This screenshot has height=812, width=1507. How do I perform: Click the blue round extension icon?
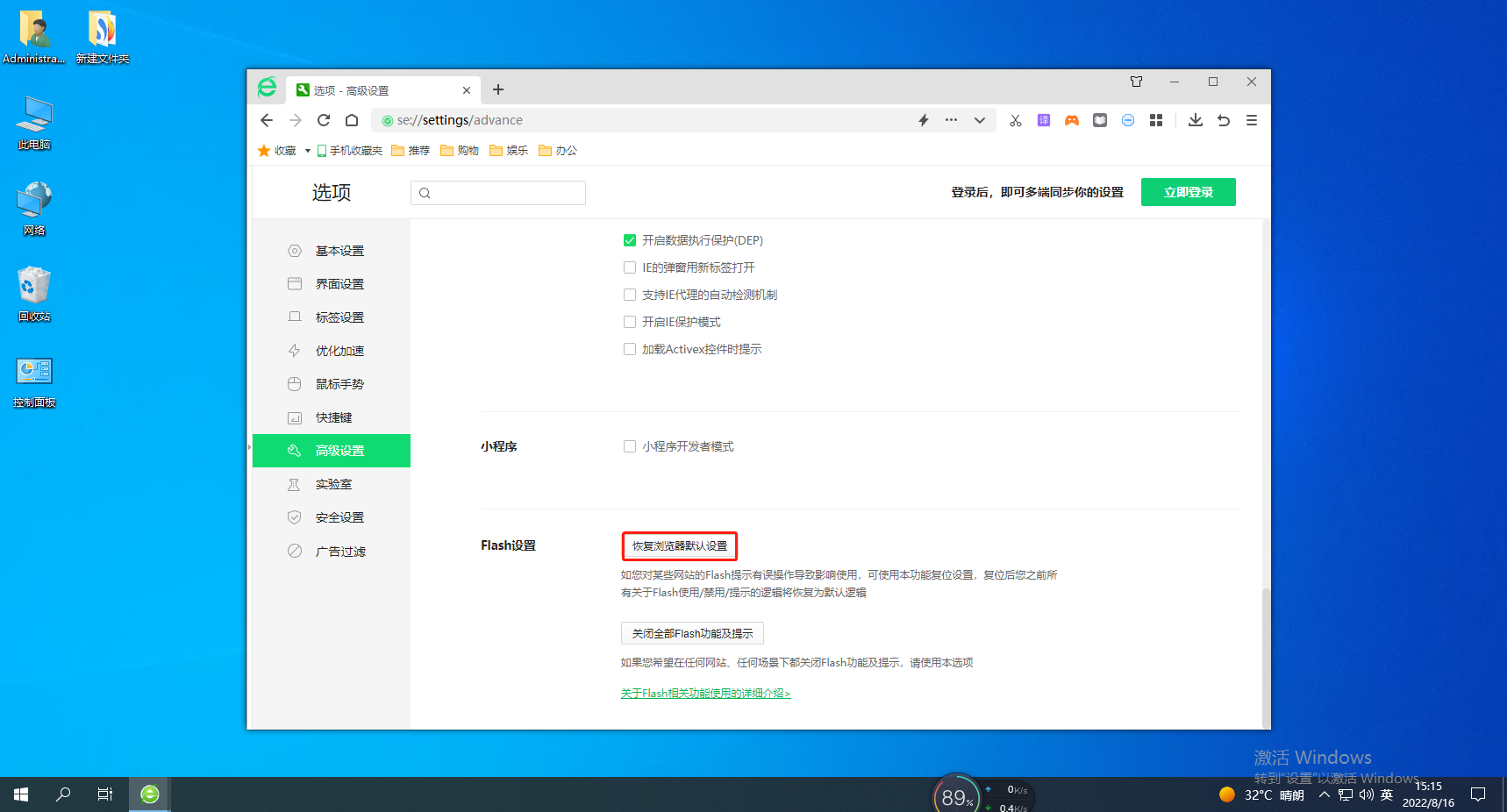(x=1128, y=120)
